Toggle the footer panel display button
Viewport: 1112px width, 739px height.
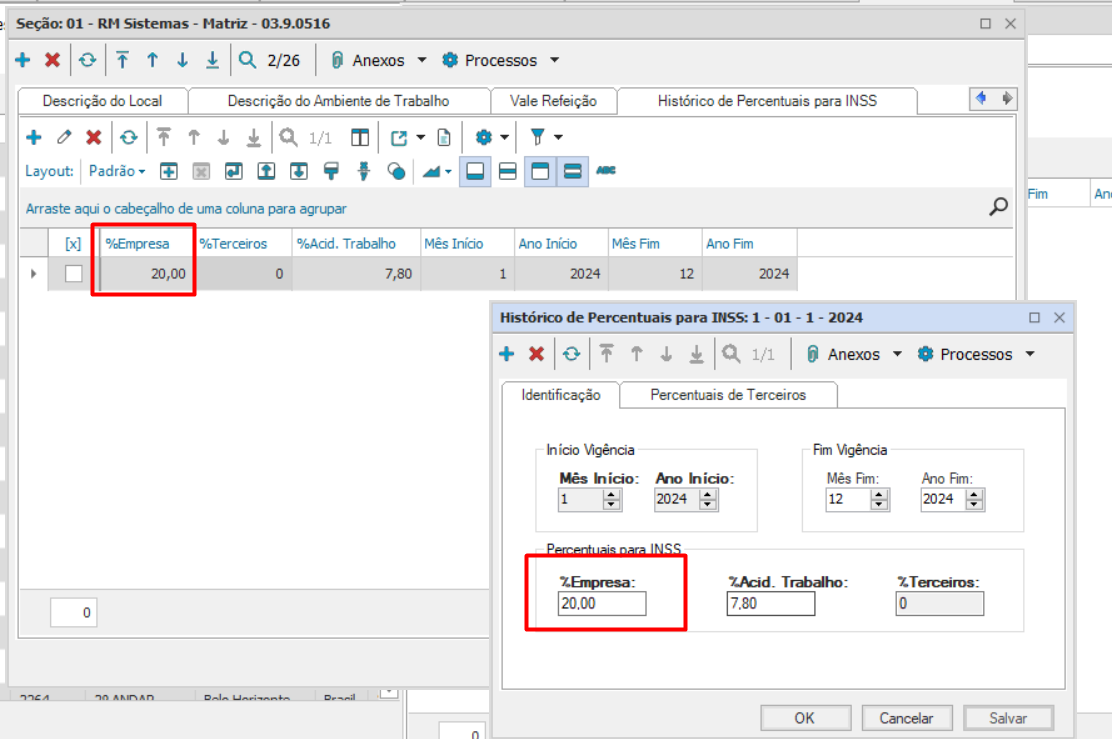coord(475,171)
